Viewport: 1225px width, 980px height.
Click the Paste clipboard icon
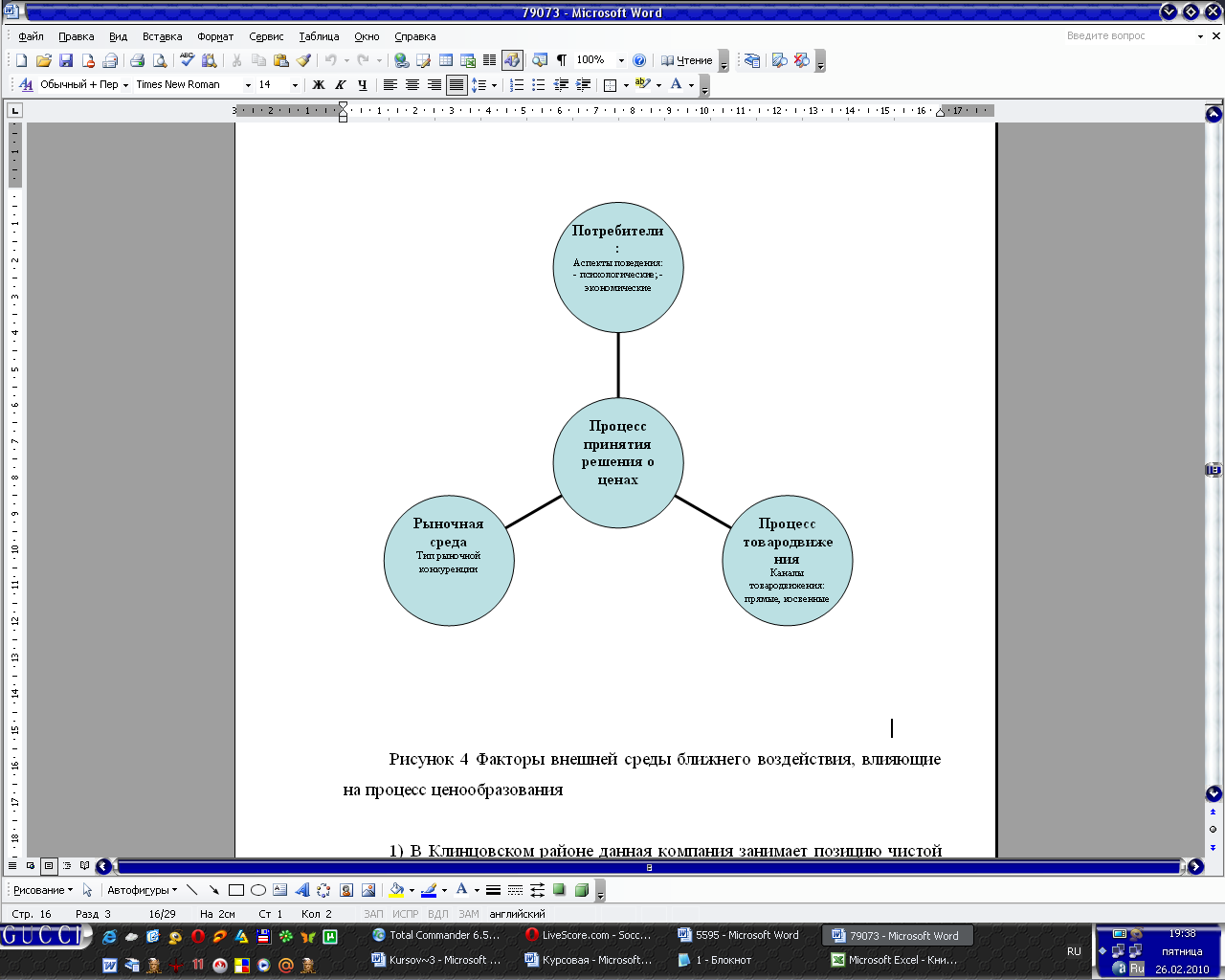281,60
